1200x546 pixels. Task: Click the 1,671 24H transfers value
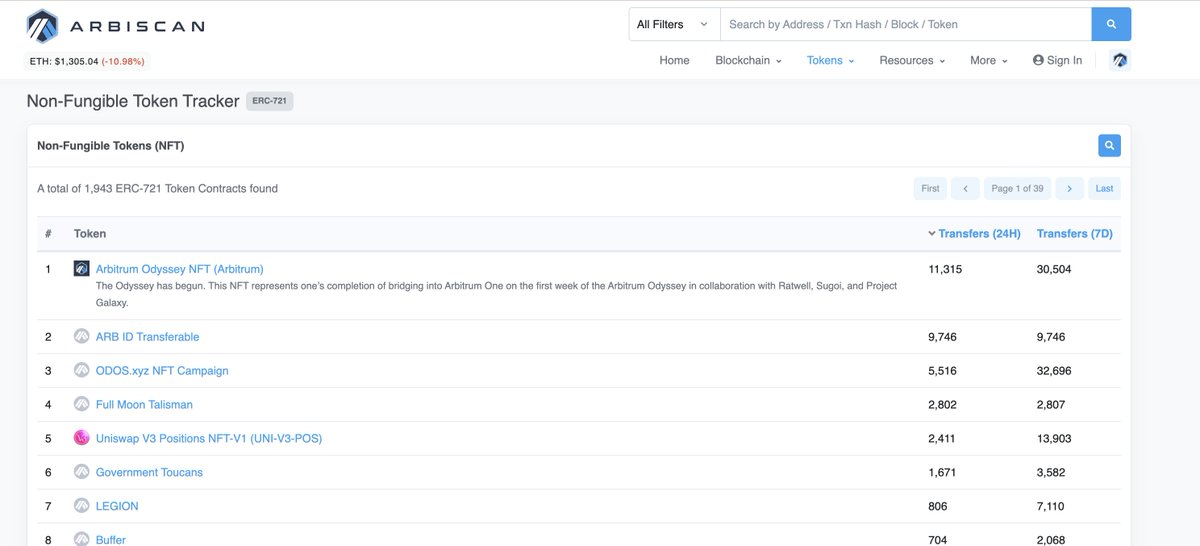pyautogui.click(x=942, y=473)
